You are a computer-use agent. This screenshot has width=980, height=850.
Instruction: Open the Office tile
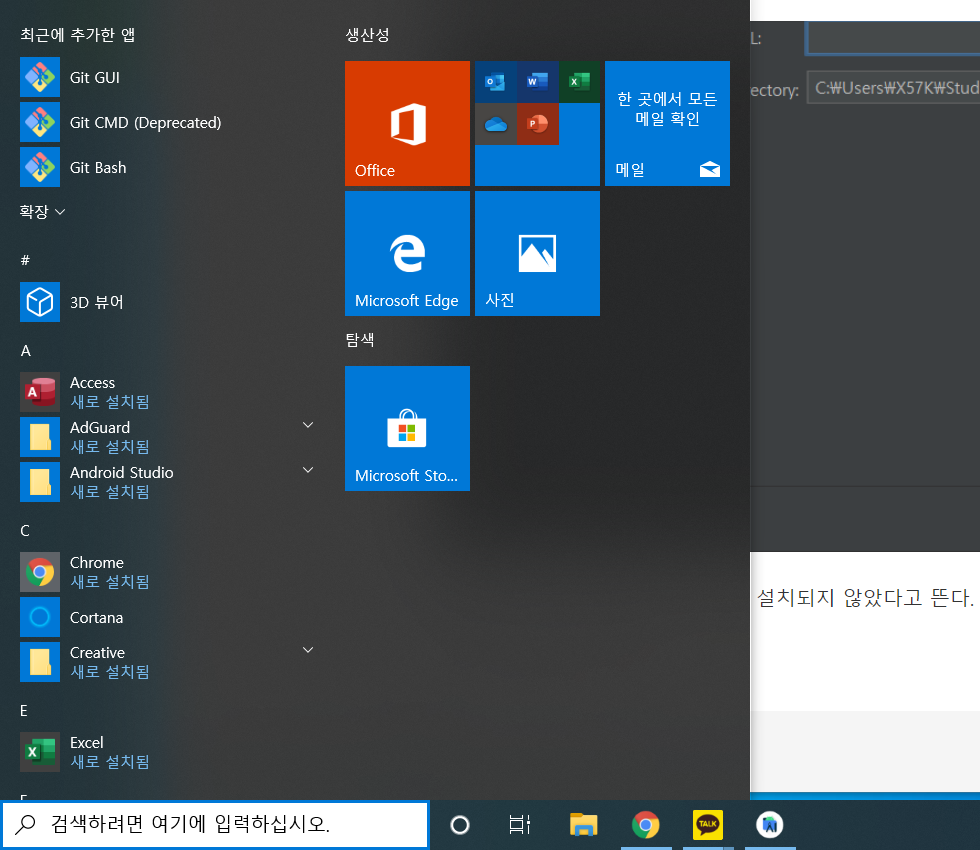click(408, 123)
